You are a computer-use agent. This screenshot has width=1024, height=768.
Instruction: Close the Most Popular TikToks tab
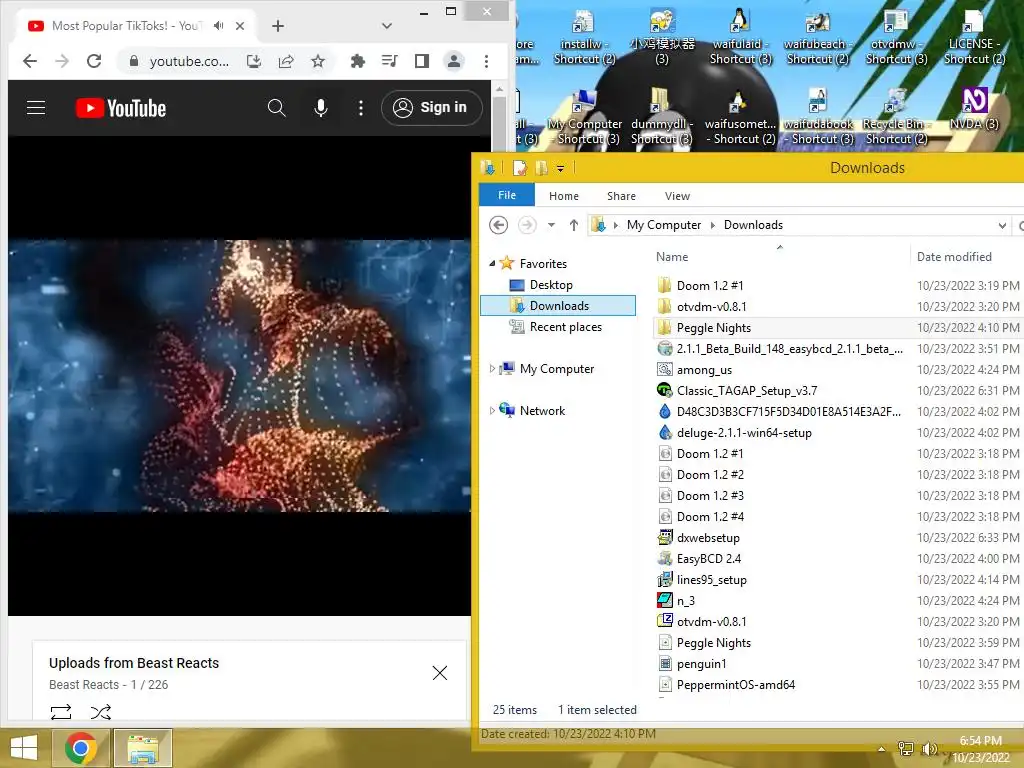[x=240, y=25]
